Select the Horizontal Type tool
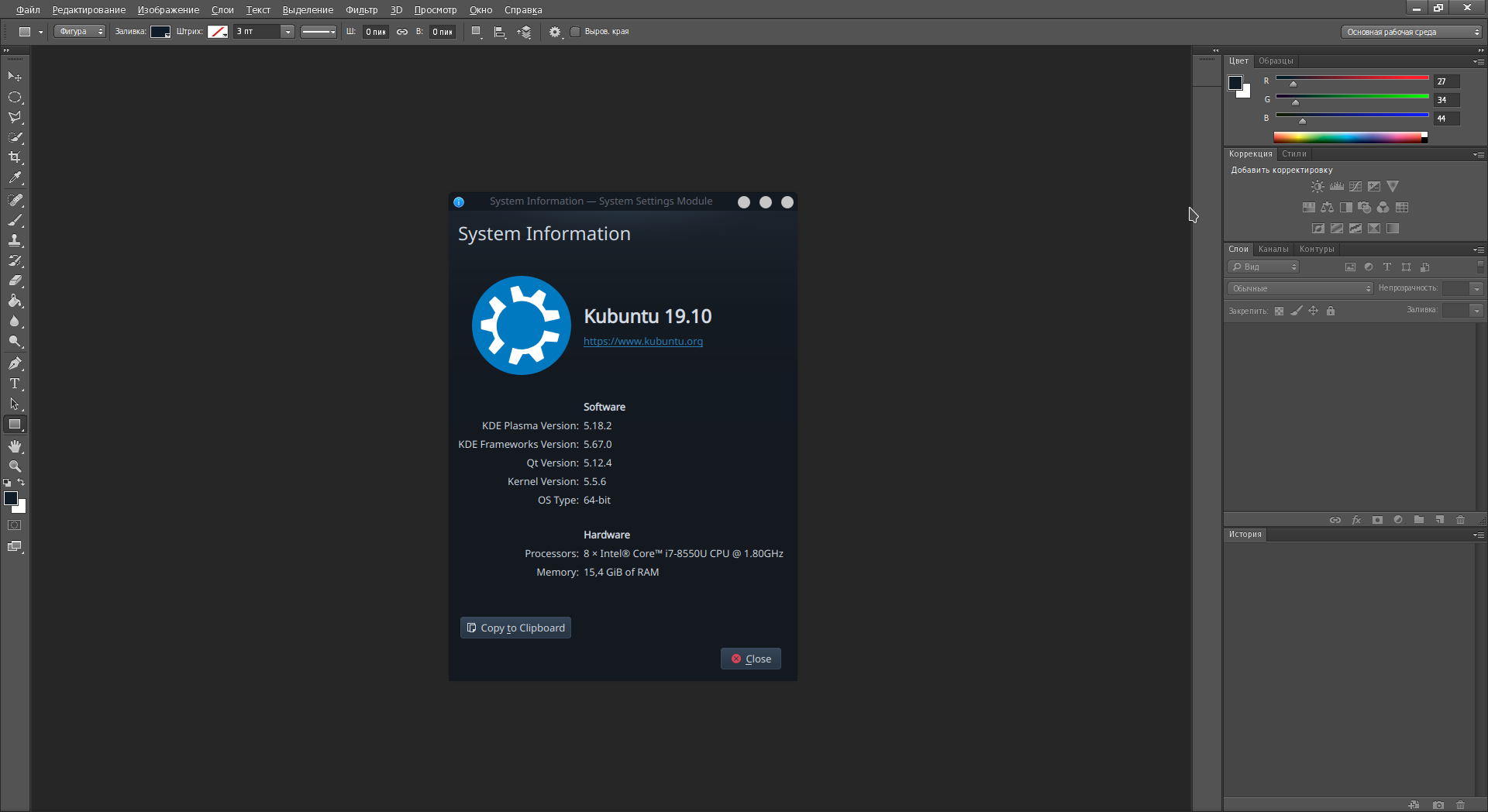The width and height of the screenshot is (1488, 812). 15,384
